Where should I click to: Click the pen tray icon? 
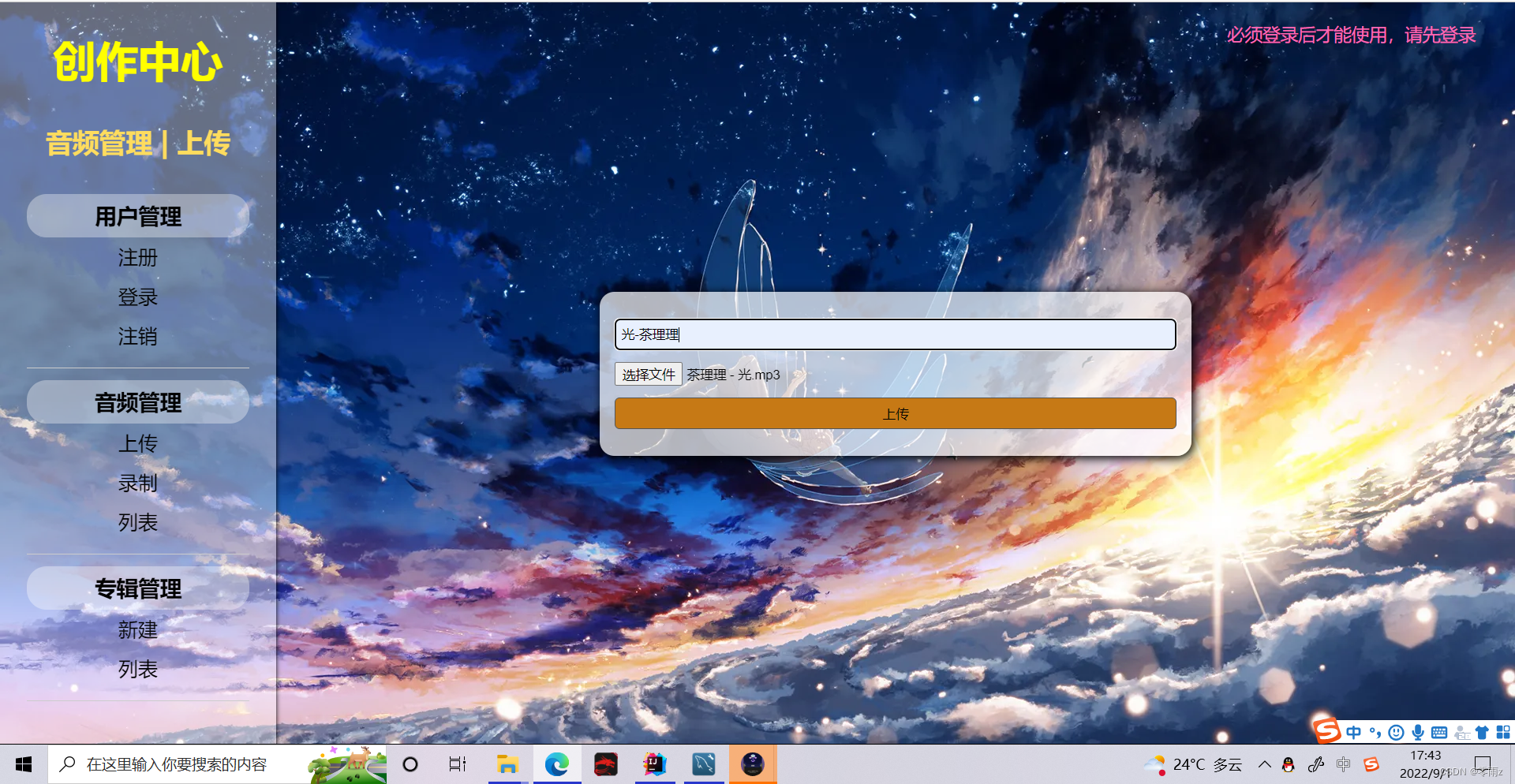click(x=1316, y=764)
